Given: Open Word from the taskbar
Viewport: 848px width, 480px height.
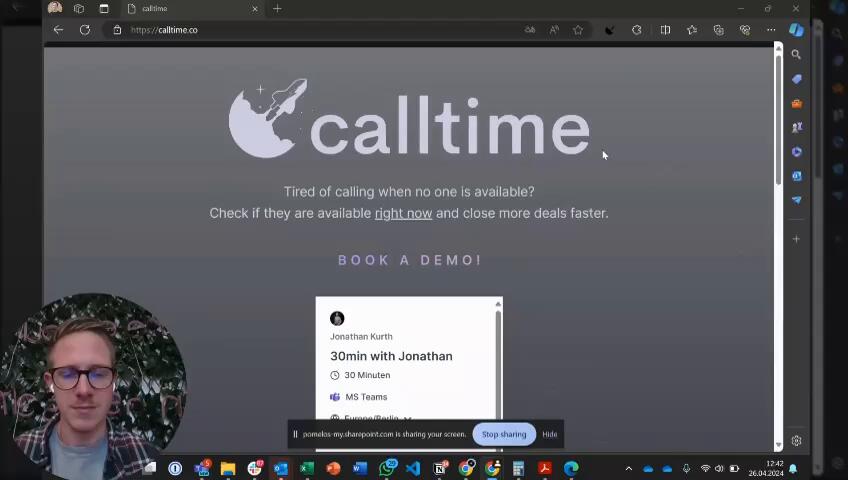Looking at the screenshot, I should click(360, 468).
